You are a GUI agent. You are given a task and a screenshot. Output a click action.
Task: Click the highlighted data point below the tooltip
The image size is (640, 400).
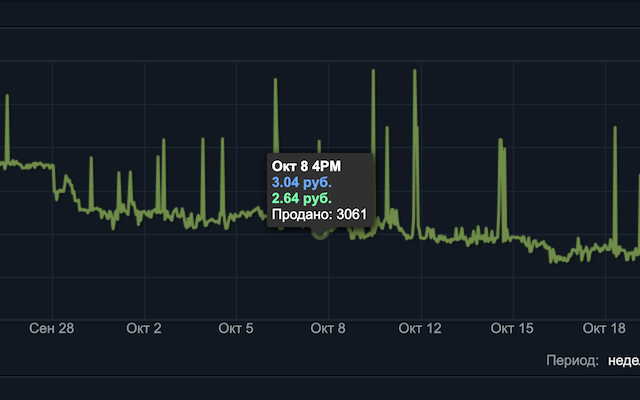pyautogui.click(x=320, y=233)
